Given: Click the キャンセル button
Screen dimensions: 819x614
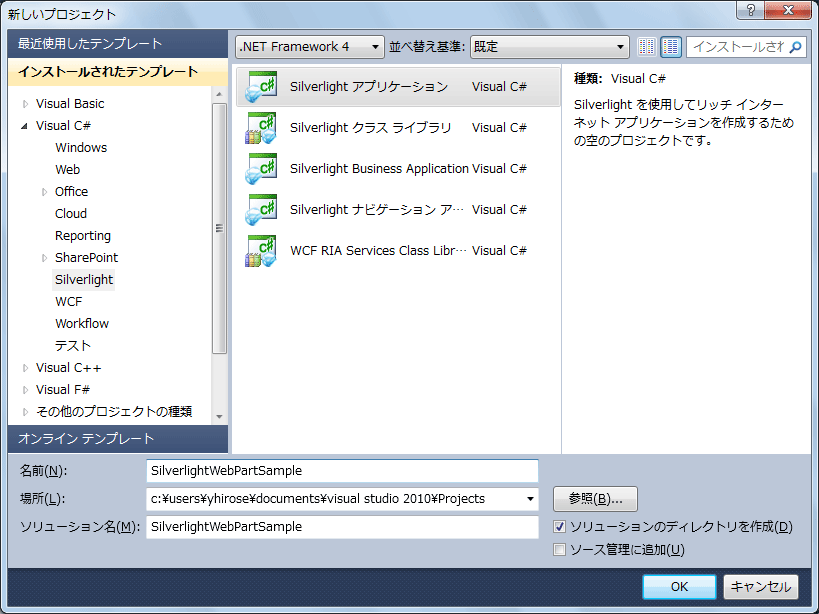Looking at the screenshot, I should (760, 587).
